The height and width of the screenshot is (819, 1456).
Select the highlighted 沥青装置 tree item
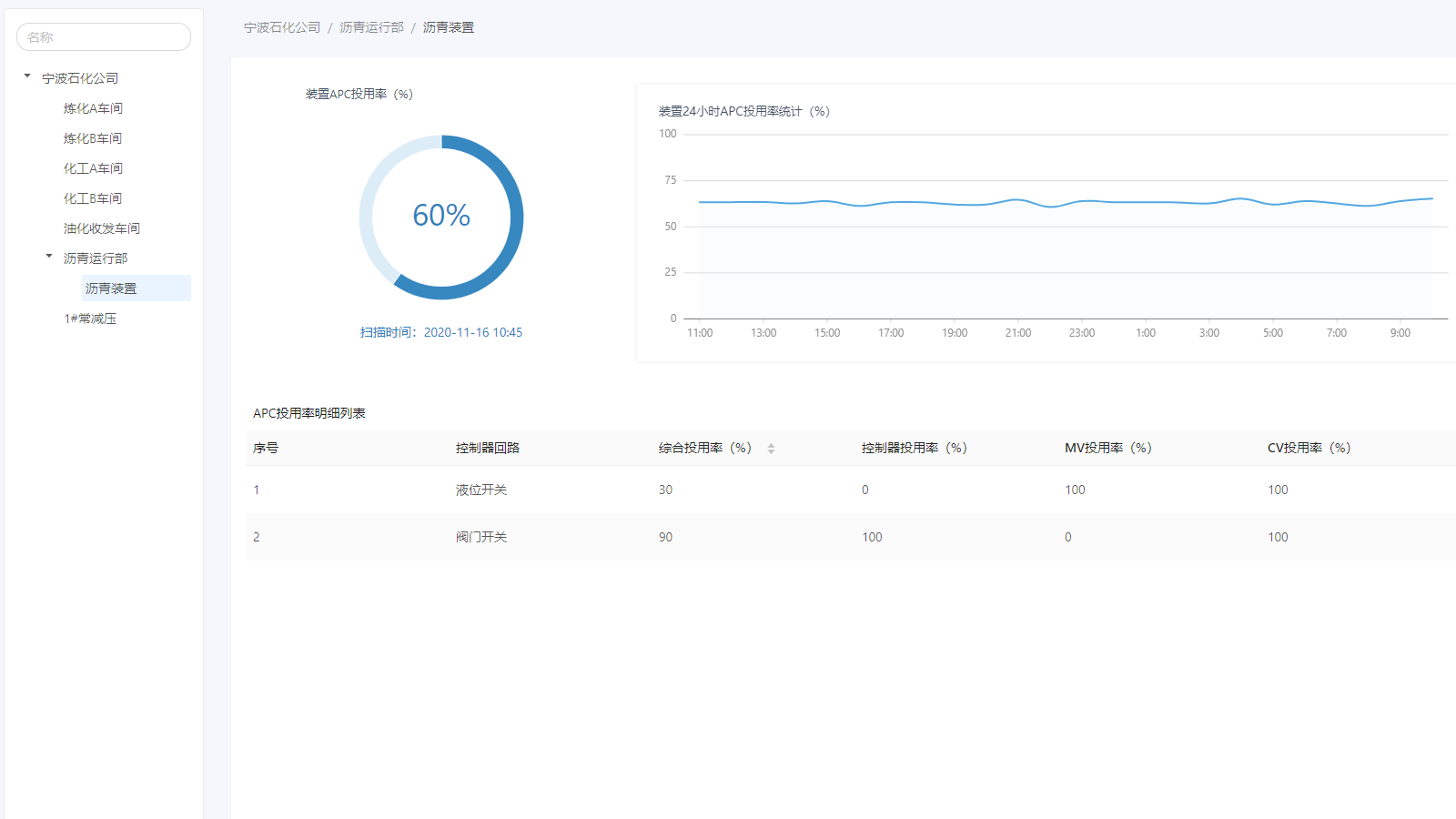111,288
